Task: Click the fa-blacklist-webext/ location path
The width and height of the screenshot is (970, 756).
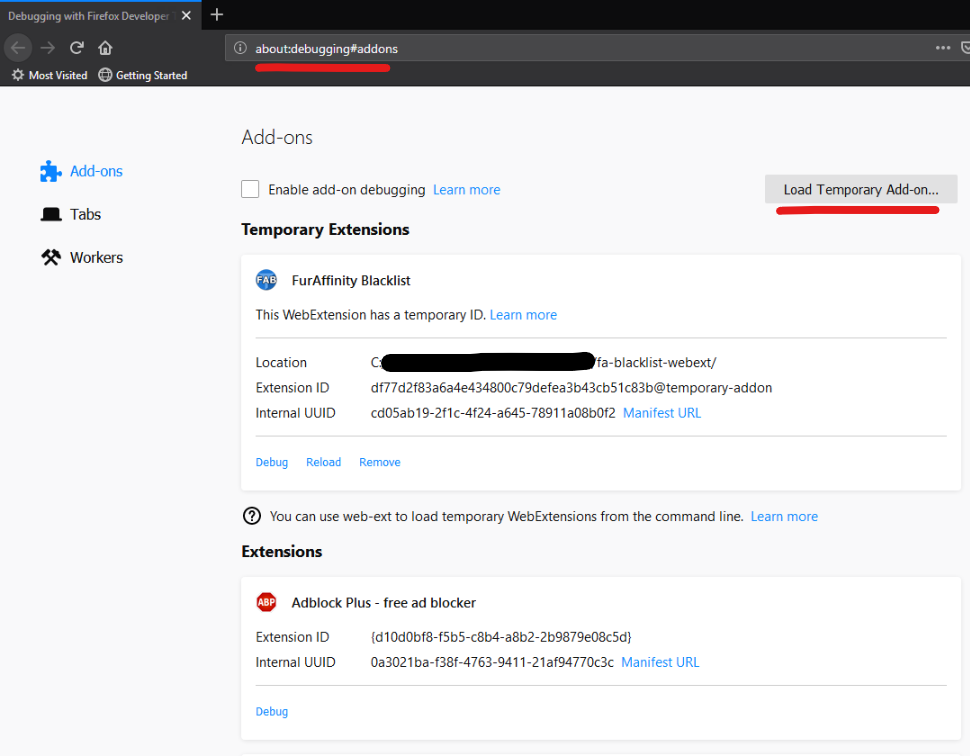Action: [656, 363]
